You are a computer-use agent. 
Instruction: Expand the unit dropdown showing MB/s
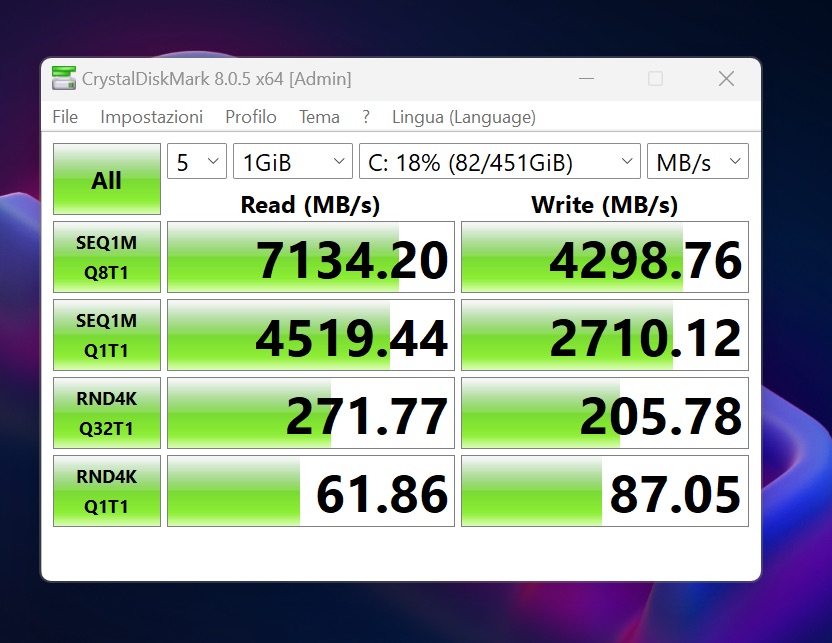[x=698, y=161]
